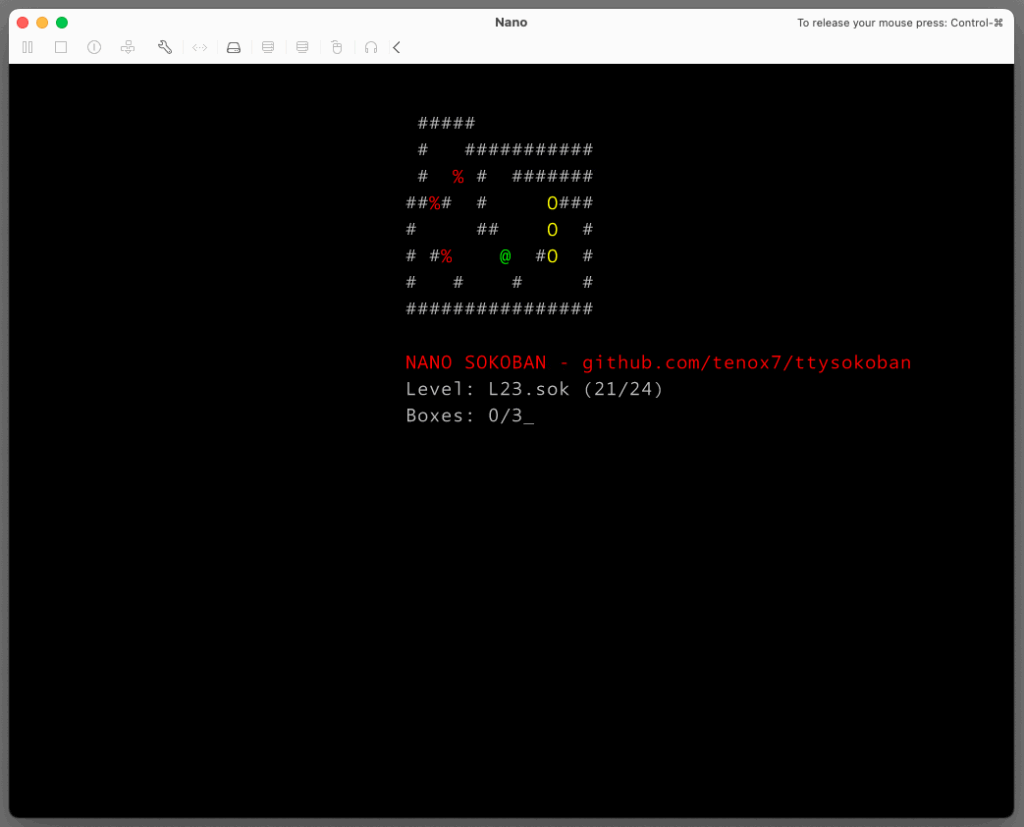Click disk stack icon beside hard disk
The image size is (1024, 827).
pos(268,47)
